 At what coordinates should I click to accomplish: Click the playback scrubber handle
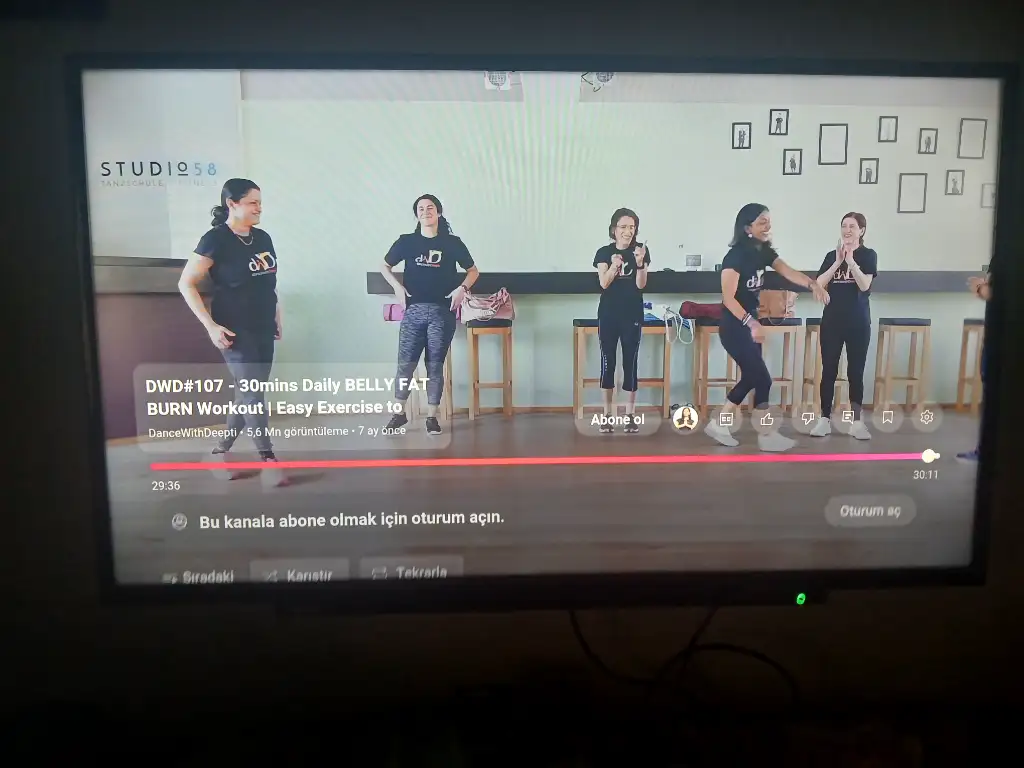tap(929, 456)
